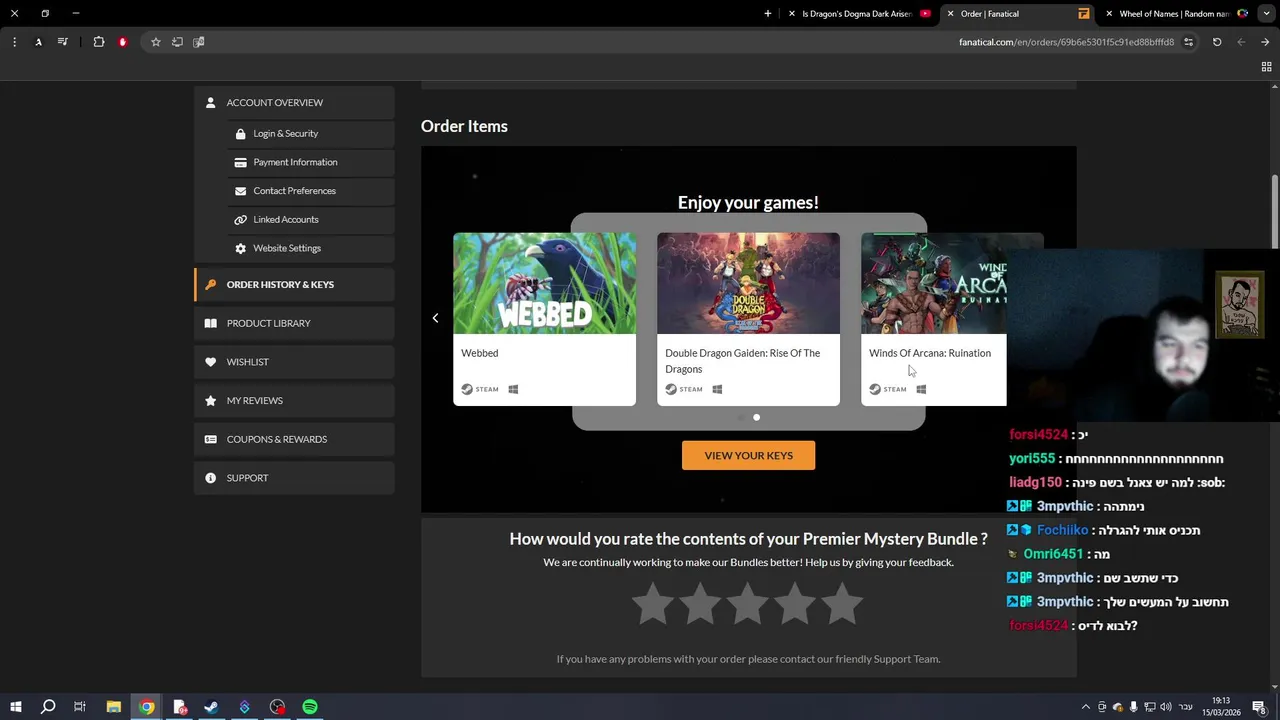The height and width of the screenshot is (720, 1280).
Task: Click the Webbed game thumbnail
Action: tap(544, 283)
